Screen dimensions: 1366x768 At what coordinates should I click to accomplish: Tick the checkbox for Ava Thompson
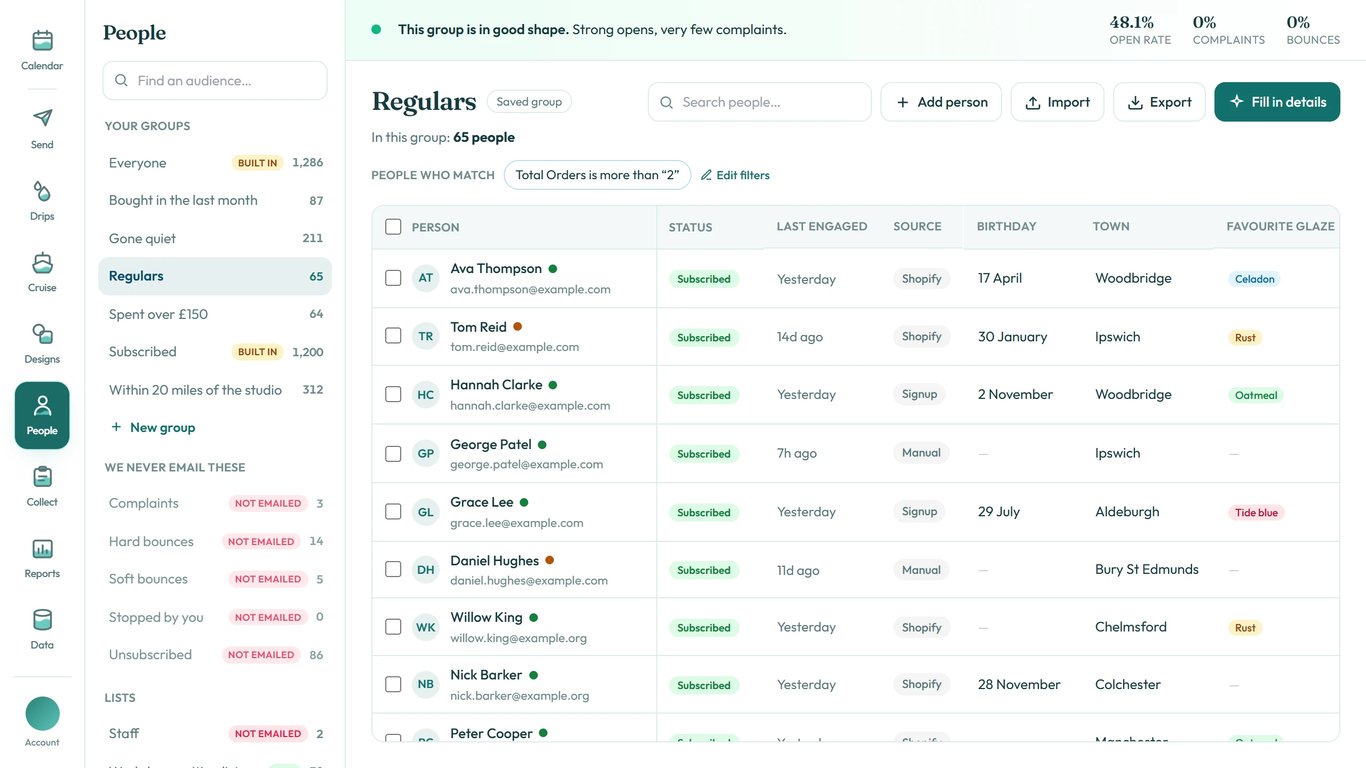(x=393, y=278)
